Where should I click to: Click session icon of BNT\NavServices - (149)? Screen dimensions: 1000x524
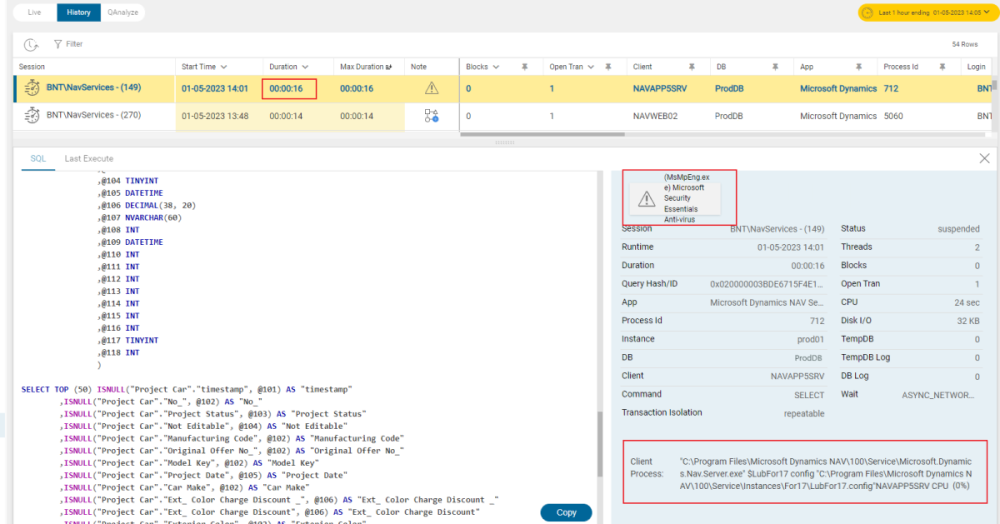click(x=32, y=88)
